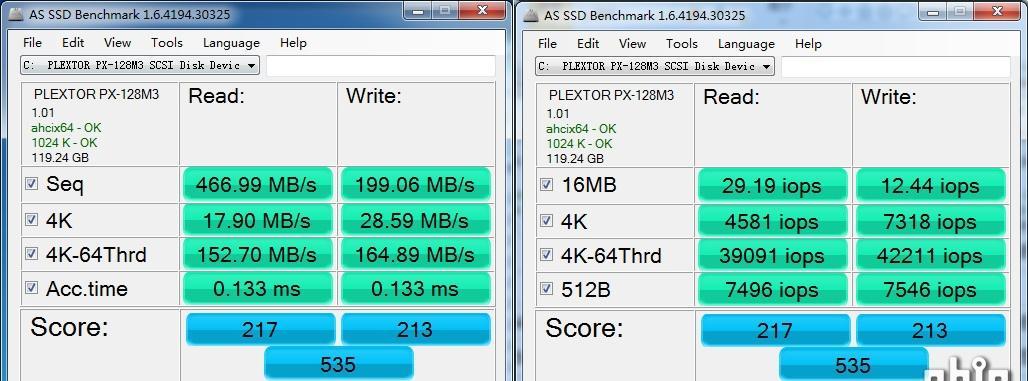Toggle the 4K checkbox in left window
1028x381 pixels.
pos(31,220)
